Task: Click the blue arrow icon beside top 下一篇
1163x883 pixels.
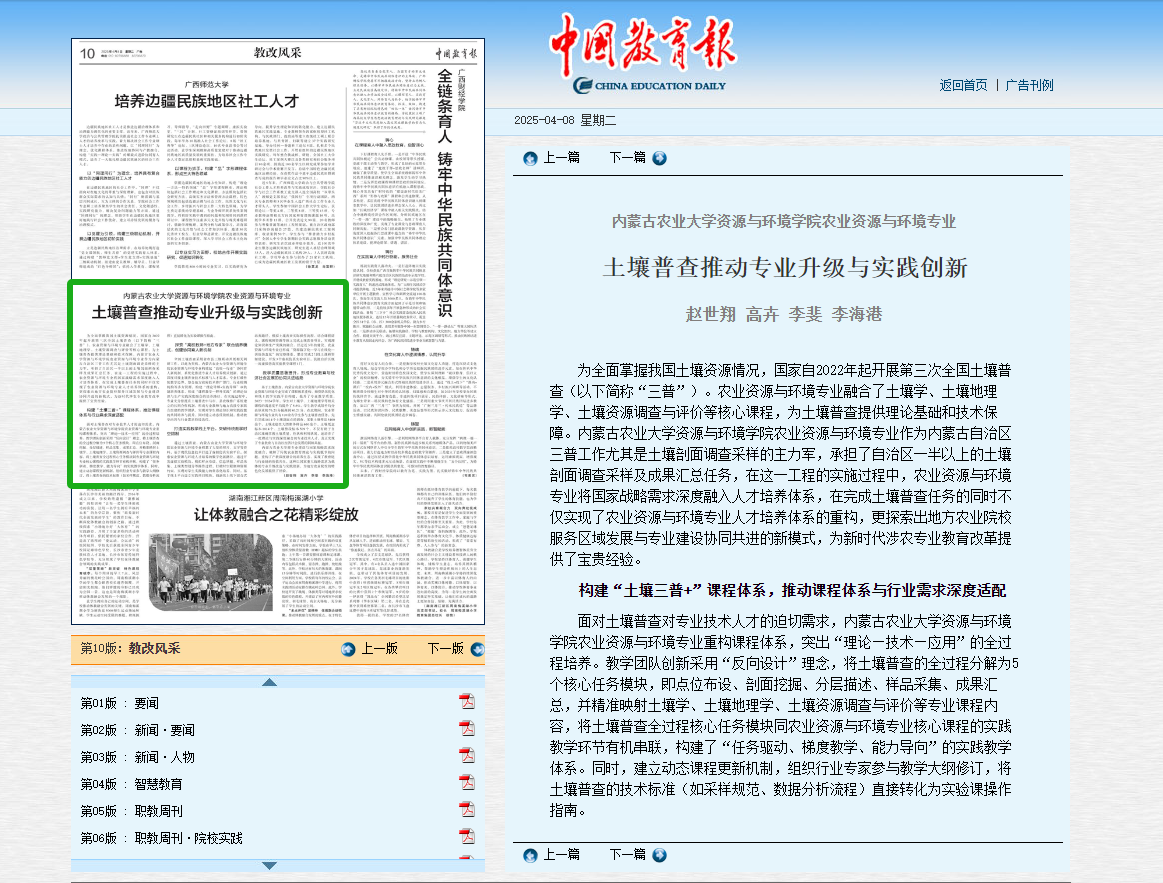Action: coord(659,158)
